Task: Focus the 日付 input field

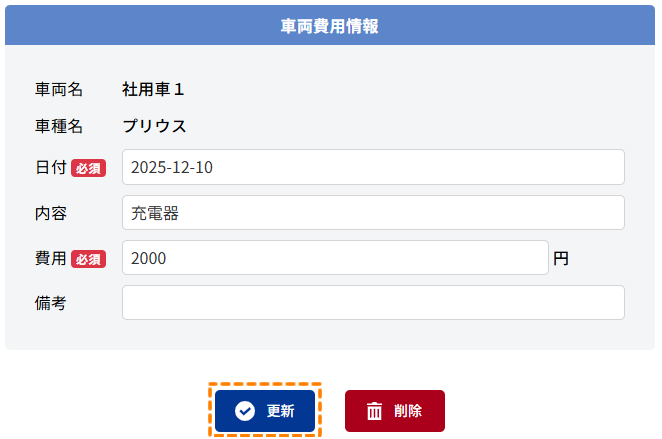Action: (x=373, y=167)
